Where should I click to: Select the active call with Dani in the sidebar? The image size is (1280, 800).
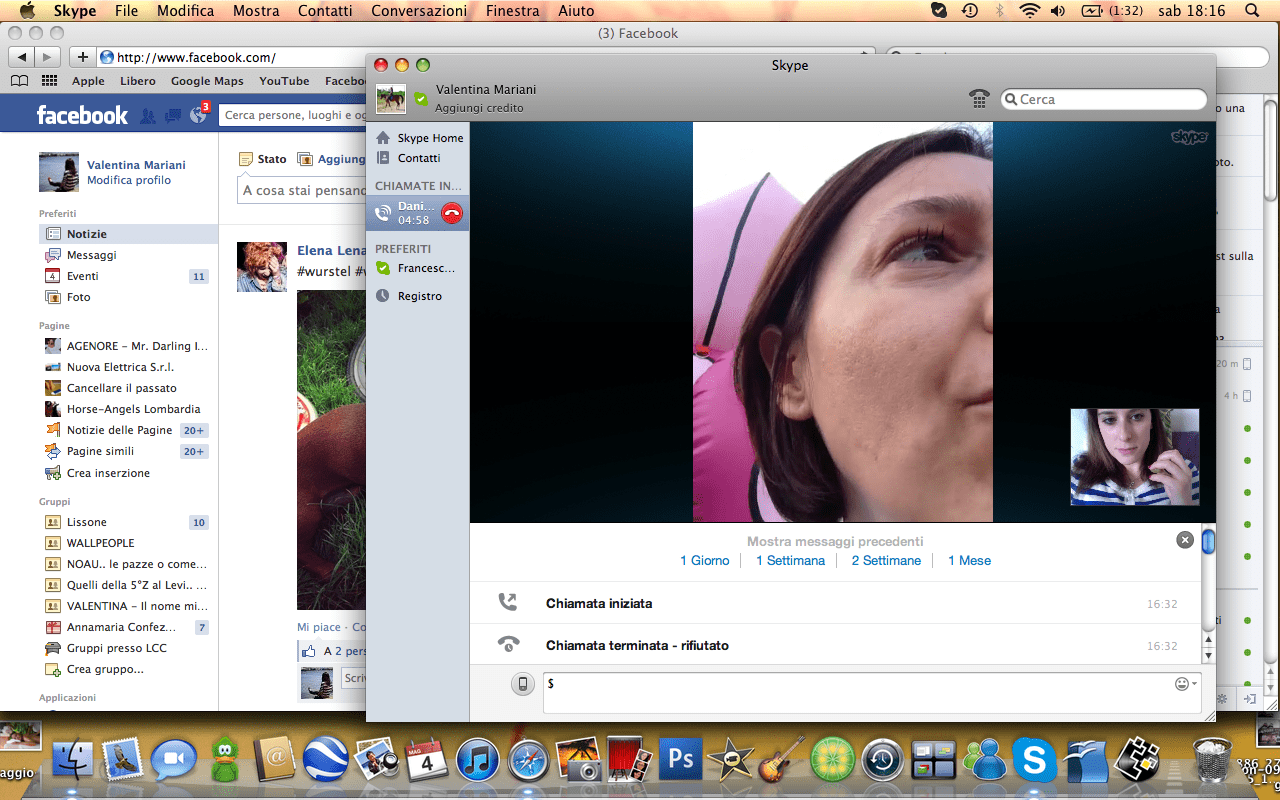(x=418, y=213)
